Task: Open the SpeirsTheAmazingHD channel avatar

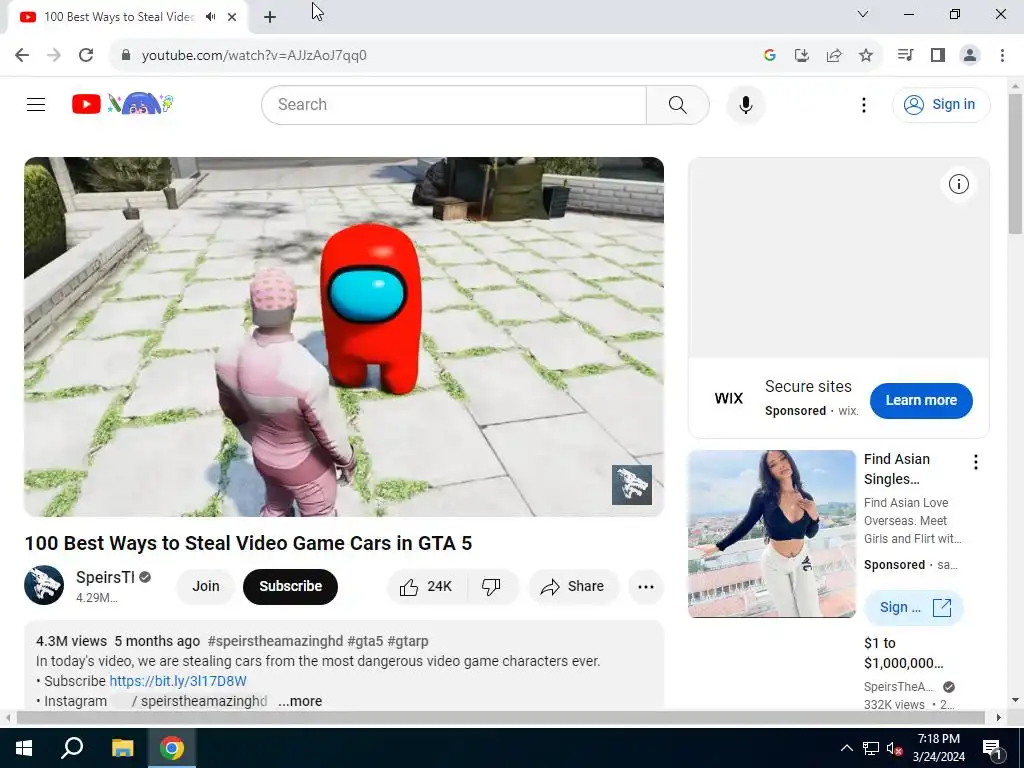Action: (44, 585)
